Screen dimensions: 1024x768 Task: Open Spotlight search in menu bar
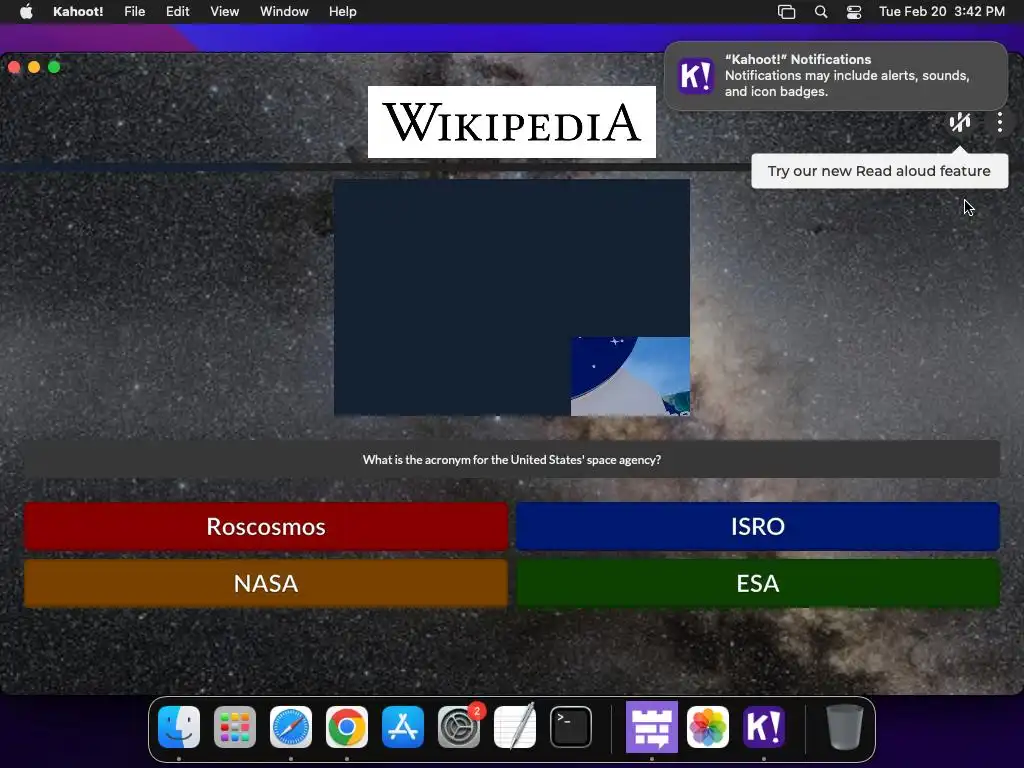[821, 12]
